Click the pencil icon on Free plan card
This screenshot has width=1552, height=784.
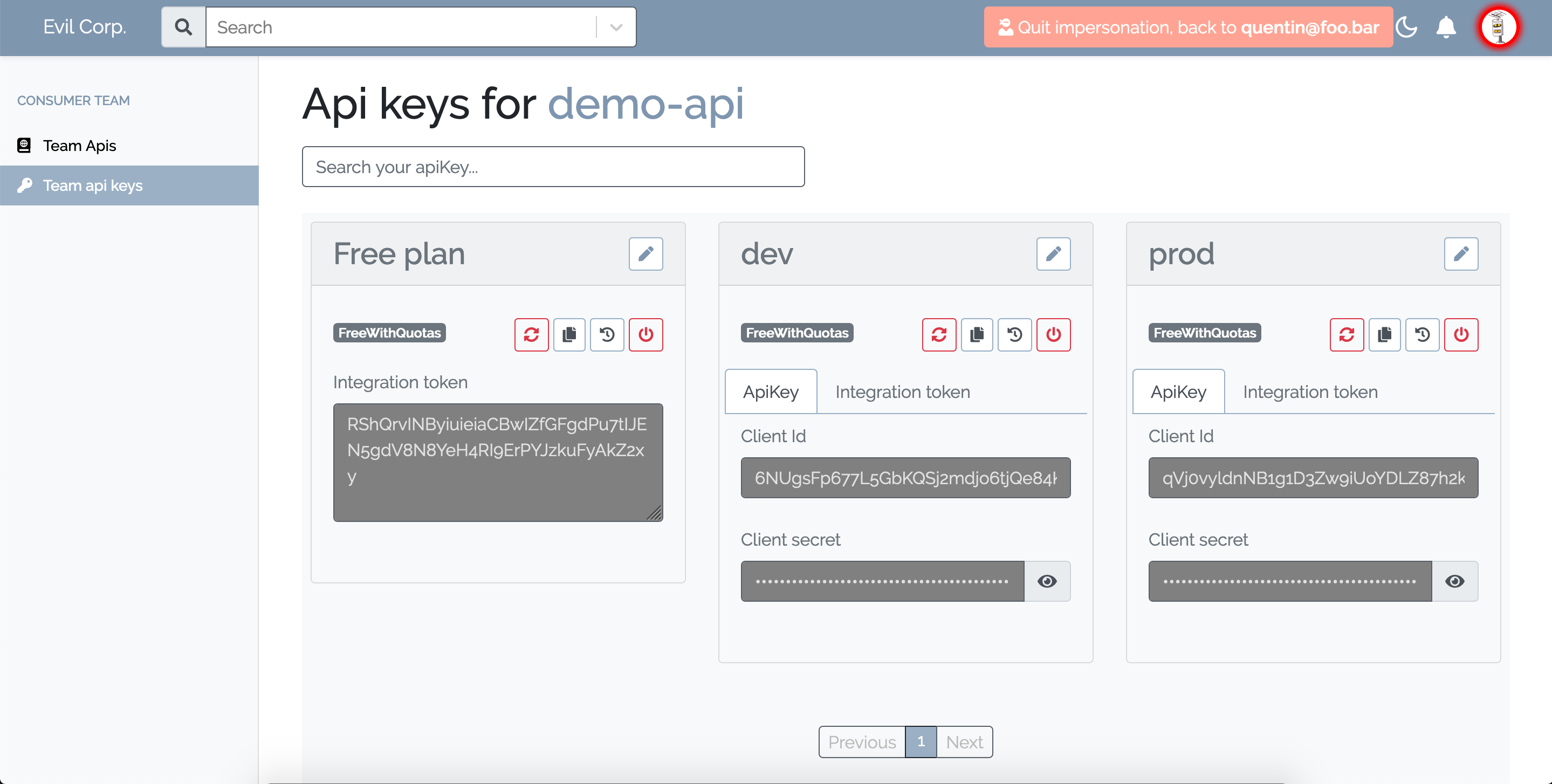click(645, 254)
